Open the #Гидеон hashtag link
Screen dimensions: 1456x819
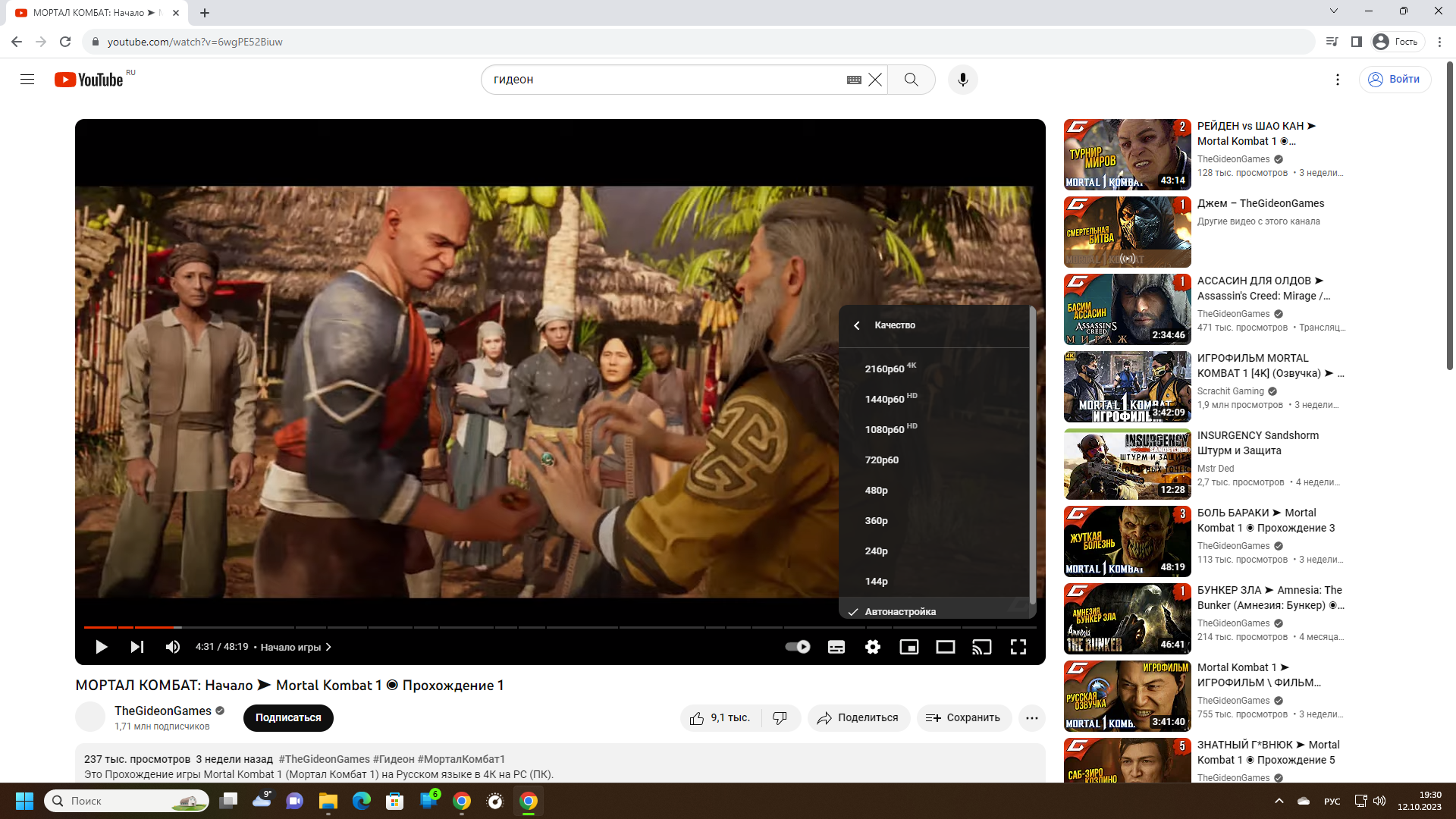click(394, 759)
